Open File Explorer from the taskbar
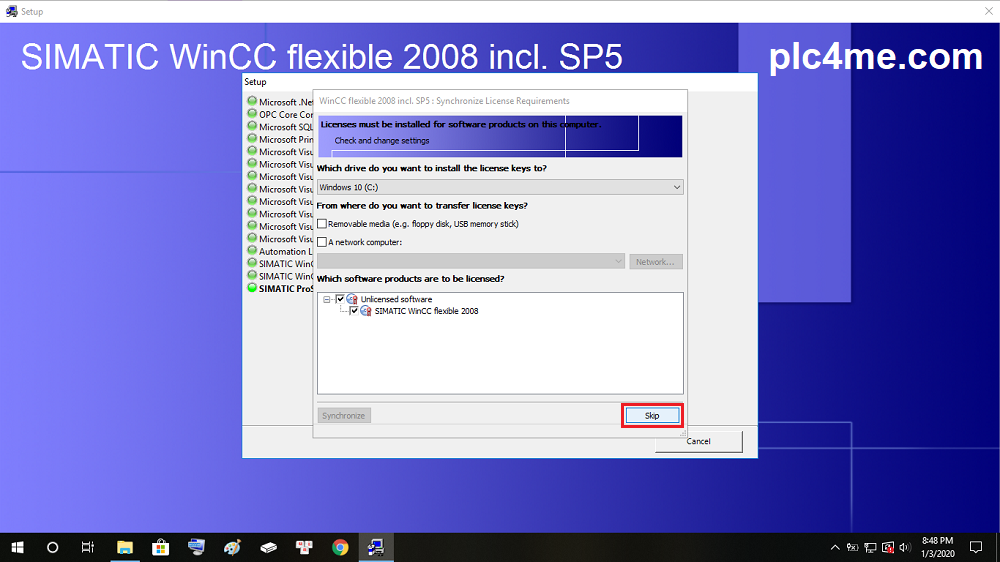 [125, 547]
